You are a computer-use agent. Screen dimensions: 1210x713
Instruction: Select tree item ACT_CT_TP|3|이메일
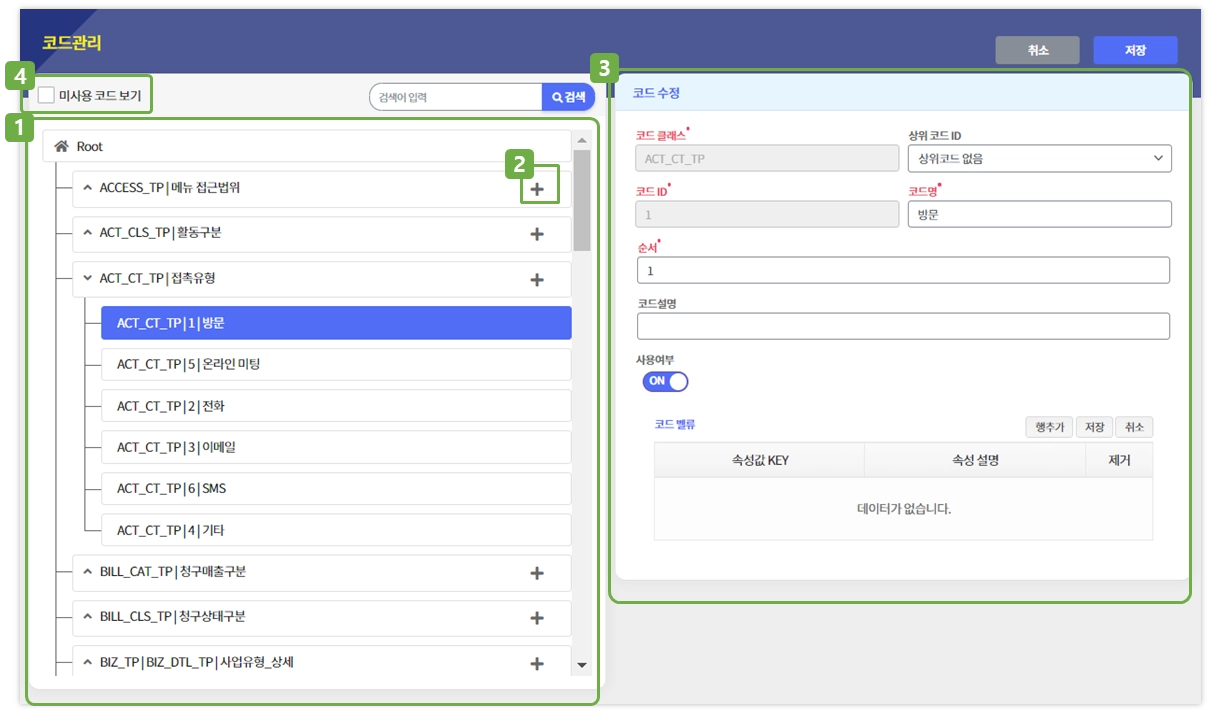pos(336,447)
